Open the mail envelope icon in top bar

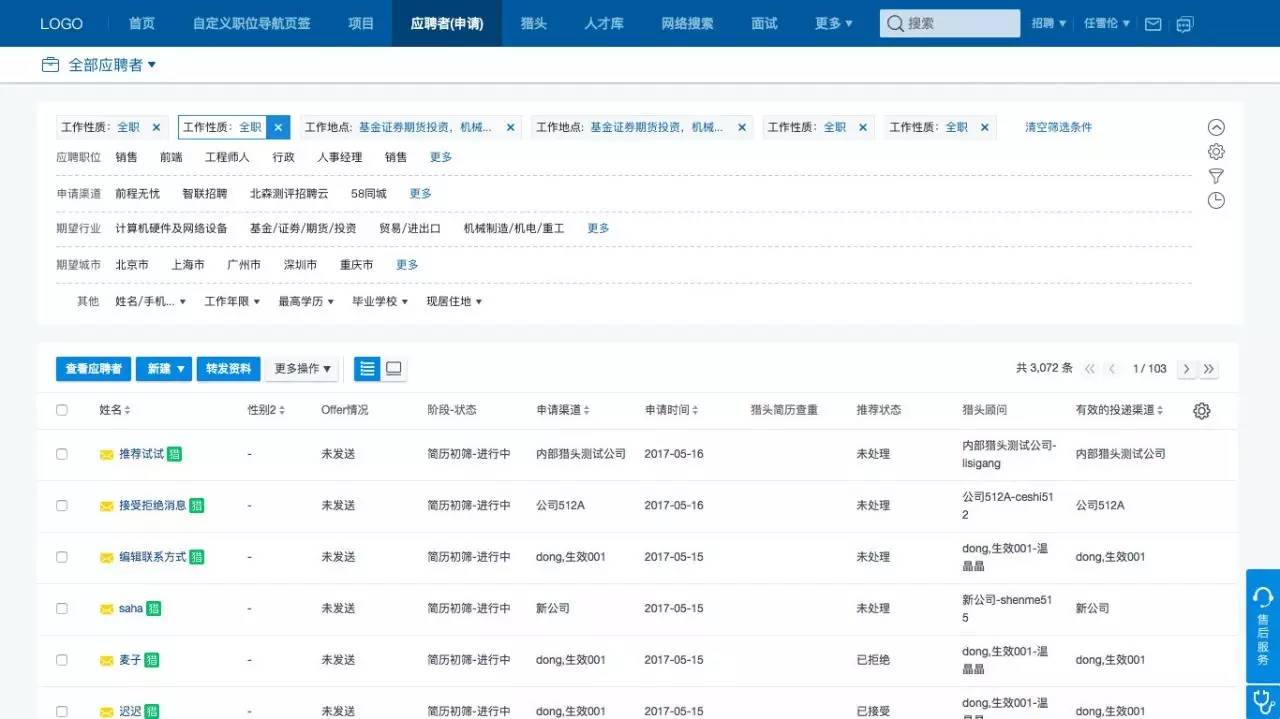[x=1153, y=24]
